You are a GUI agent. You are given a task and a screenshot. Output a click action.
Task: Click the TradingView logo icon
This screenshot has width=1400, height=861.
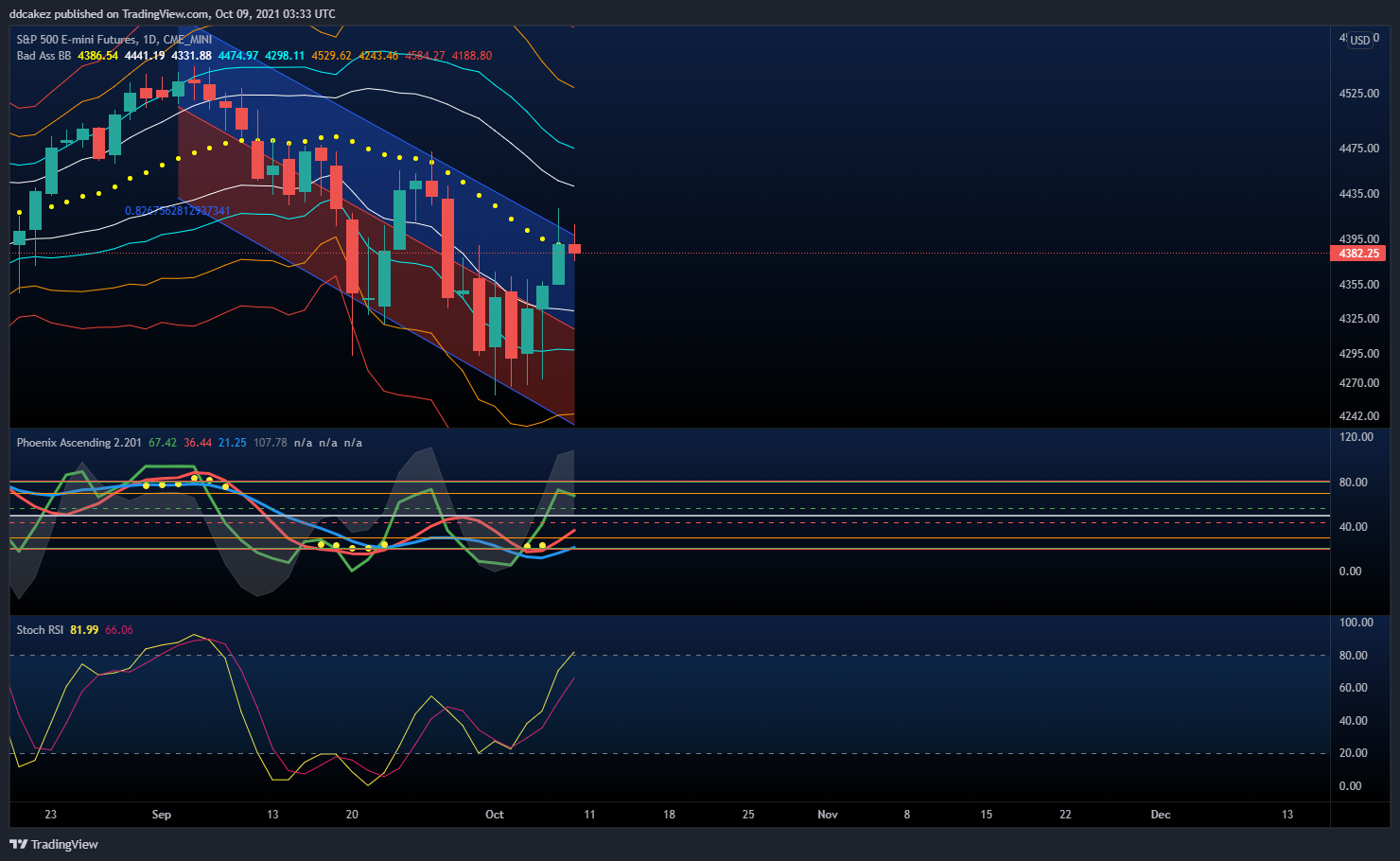[x=18, y=844]
